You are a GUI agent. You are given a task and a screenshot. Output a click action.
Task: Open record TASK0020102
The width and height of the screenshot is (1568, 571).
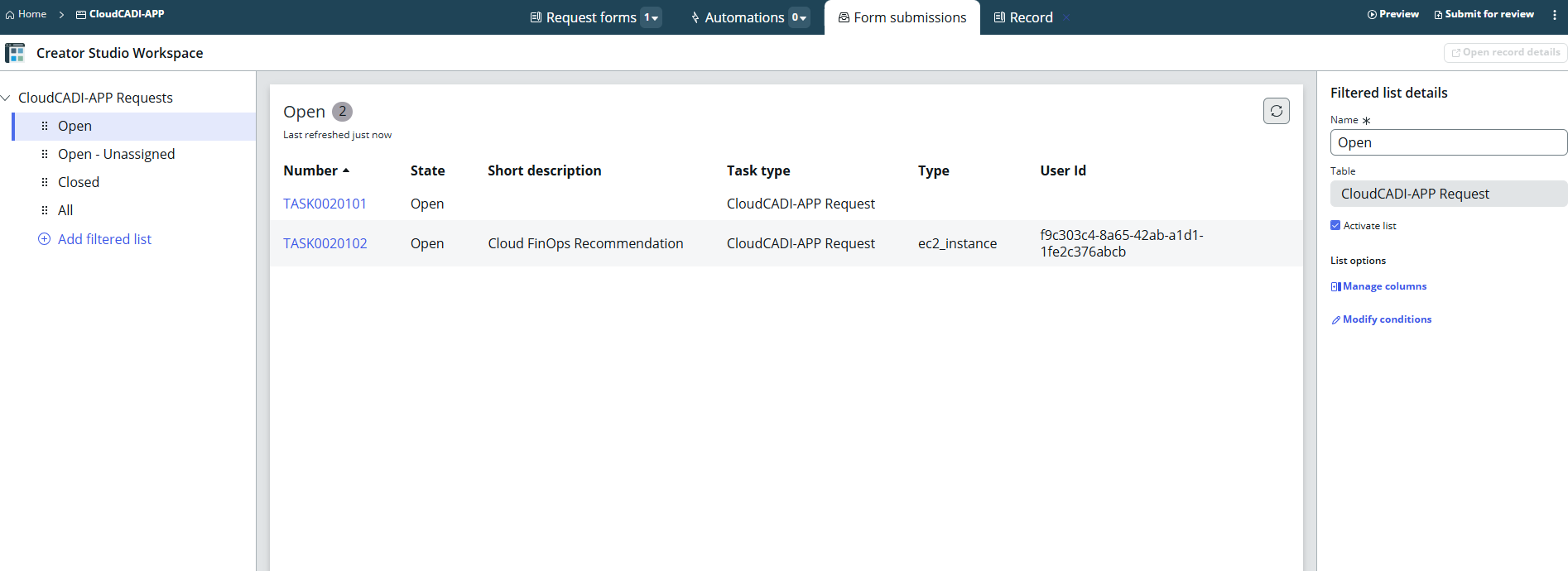[325, 243]
